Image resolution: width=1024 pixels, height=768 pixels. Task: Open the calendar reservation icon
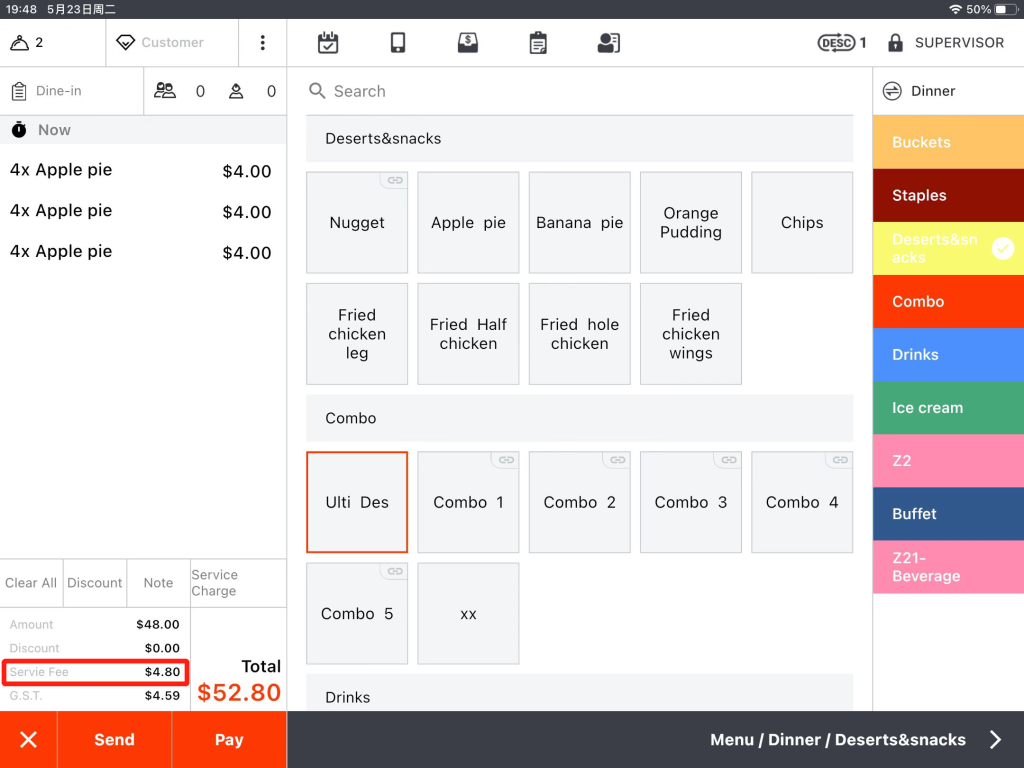328,43
